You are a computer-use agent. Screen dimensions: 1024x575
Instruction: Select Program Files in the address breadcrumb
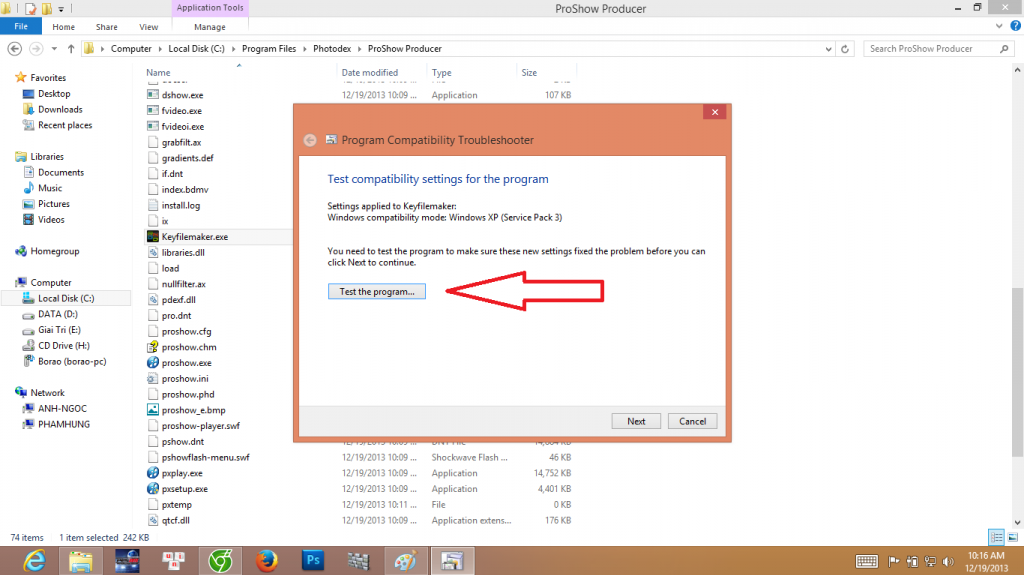point(268,49)
